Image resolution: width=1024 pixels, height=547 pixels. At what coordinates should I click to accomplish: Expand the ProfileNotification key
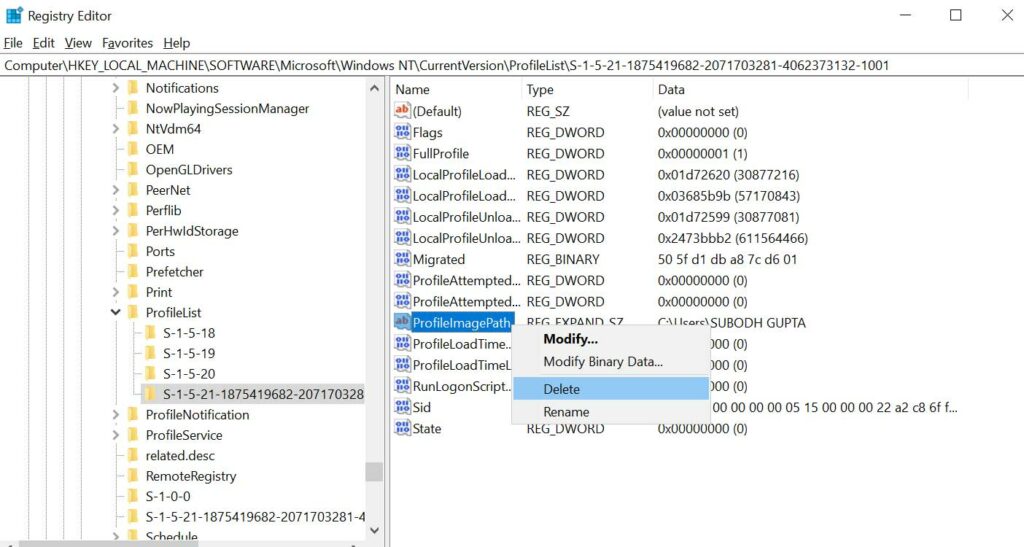(x=116, y=414)
